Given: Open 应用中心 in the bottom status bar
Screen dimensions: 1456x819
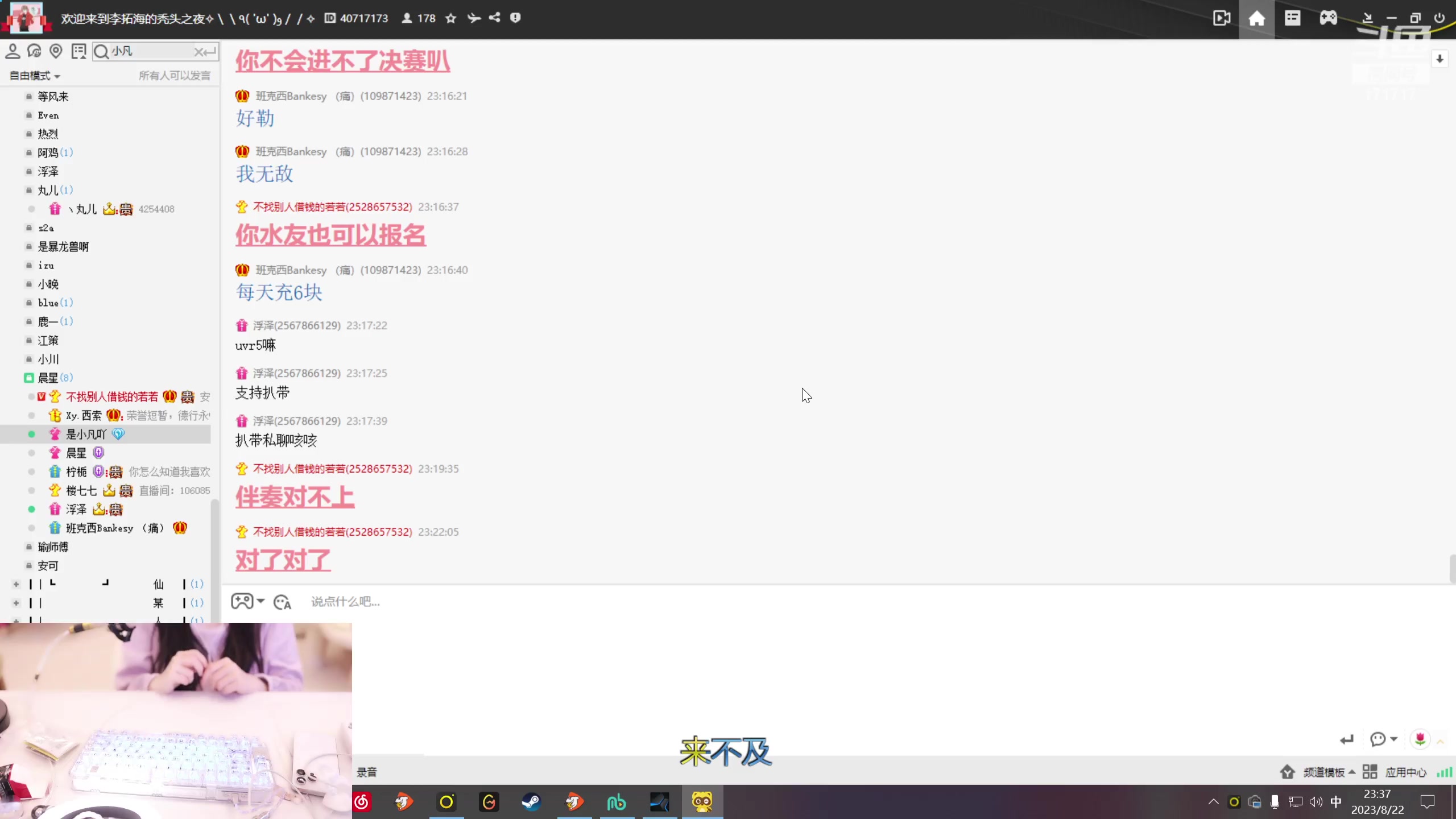Looking at the screenshot, I should (1406, 772).
